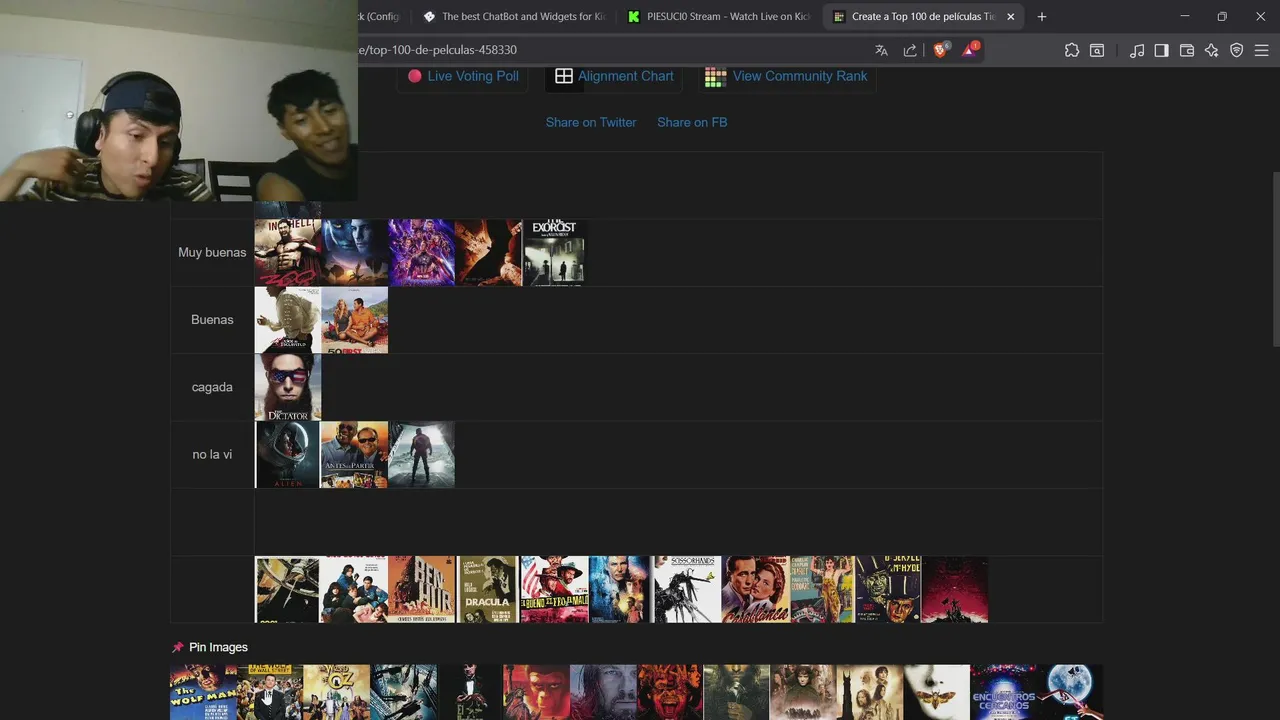Switch to the partially hidden Config tab
The height and width of the screenshot is (720, 1280).
[x=382, y=16]
